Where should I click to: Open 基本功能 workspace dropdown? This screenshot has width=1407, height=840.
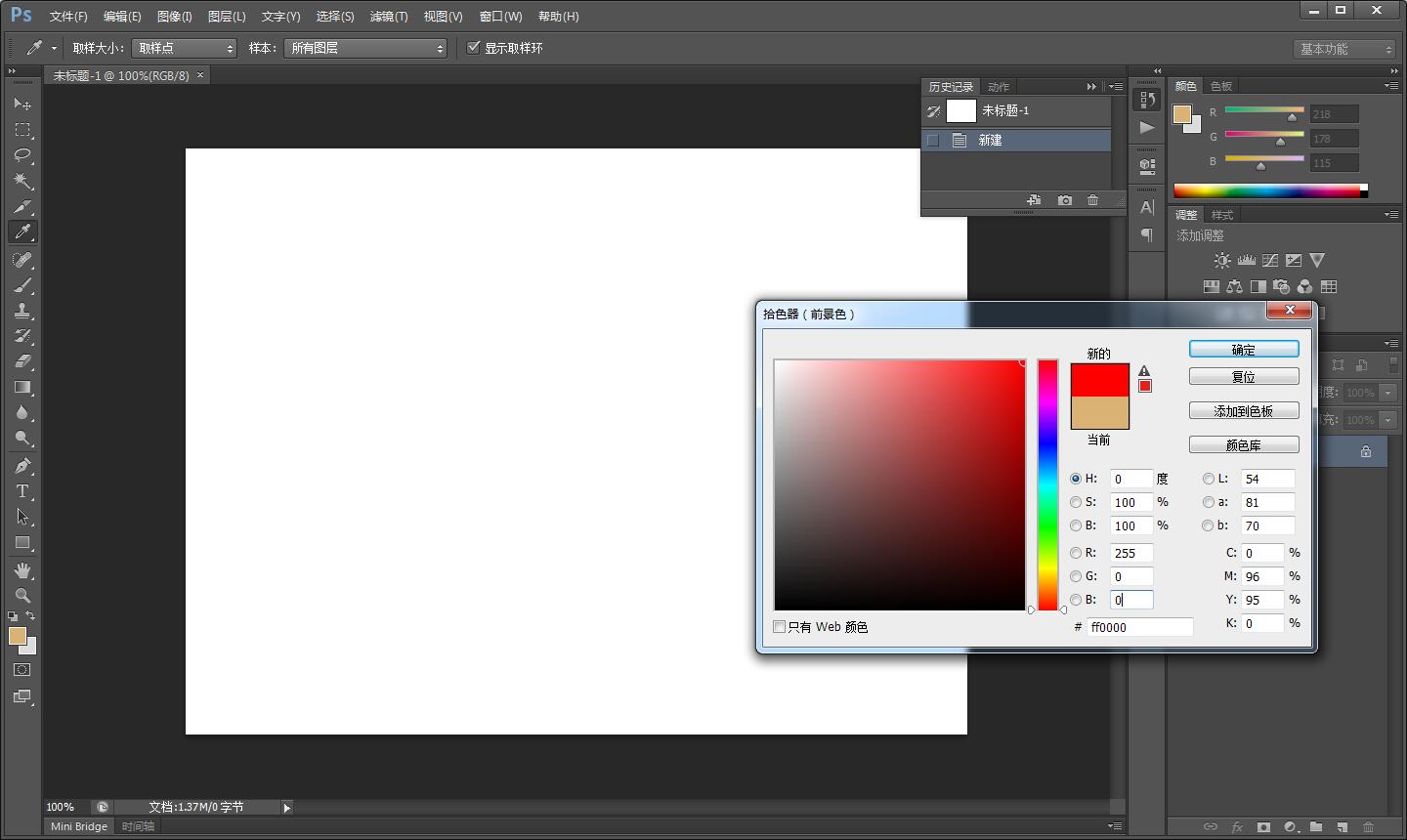point(1345,49)
